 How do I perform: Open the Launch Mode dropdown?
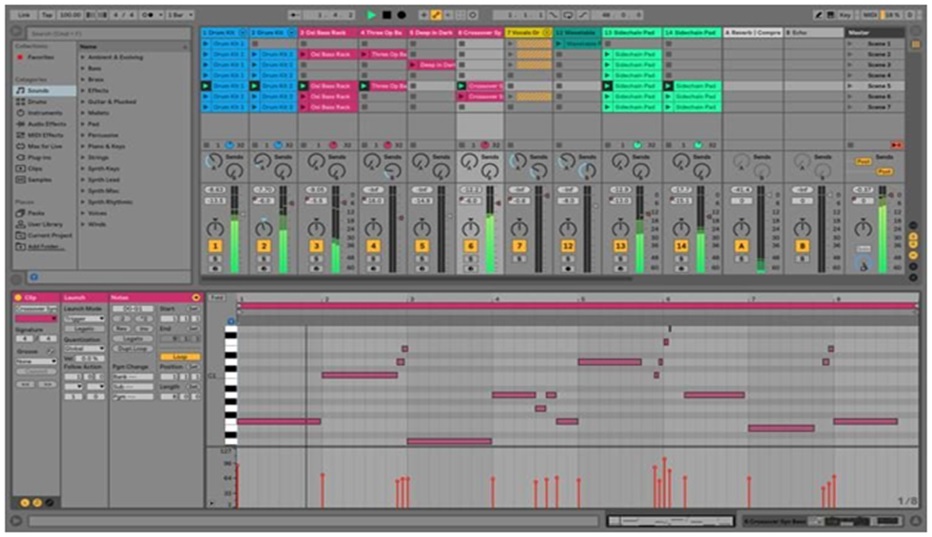[85, 319]
